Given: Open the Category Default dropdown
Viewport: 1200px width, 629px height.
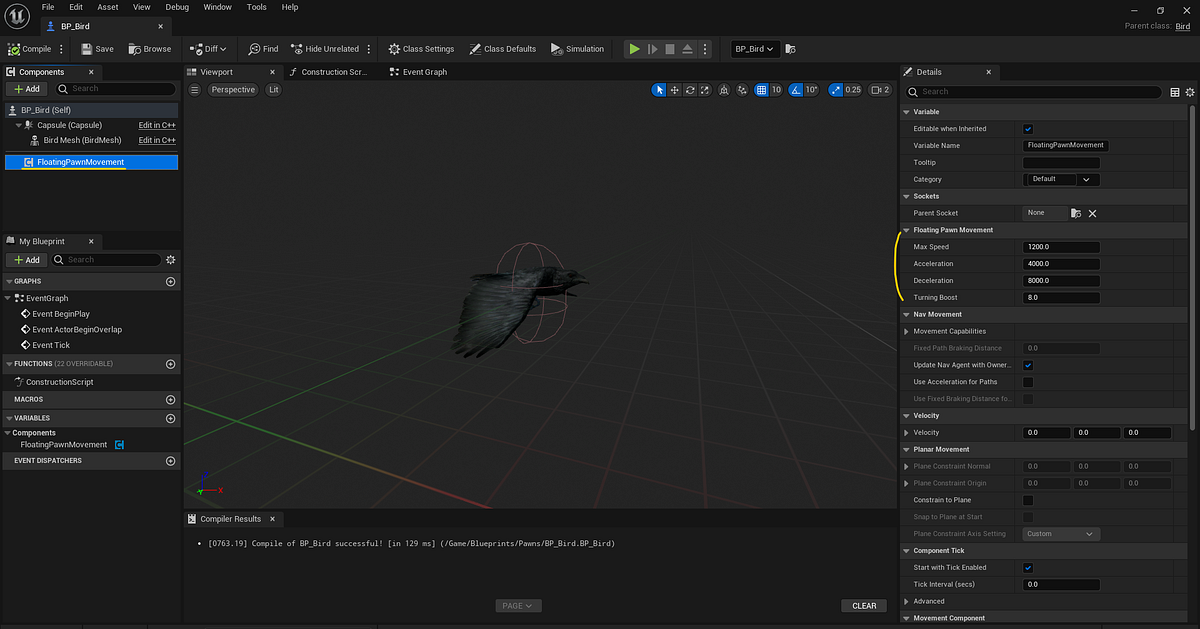Looking at the screenshot, I should point(1061,180).
